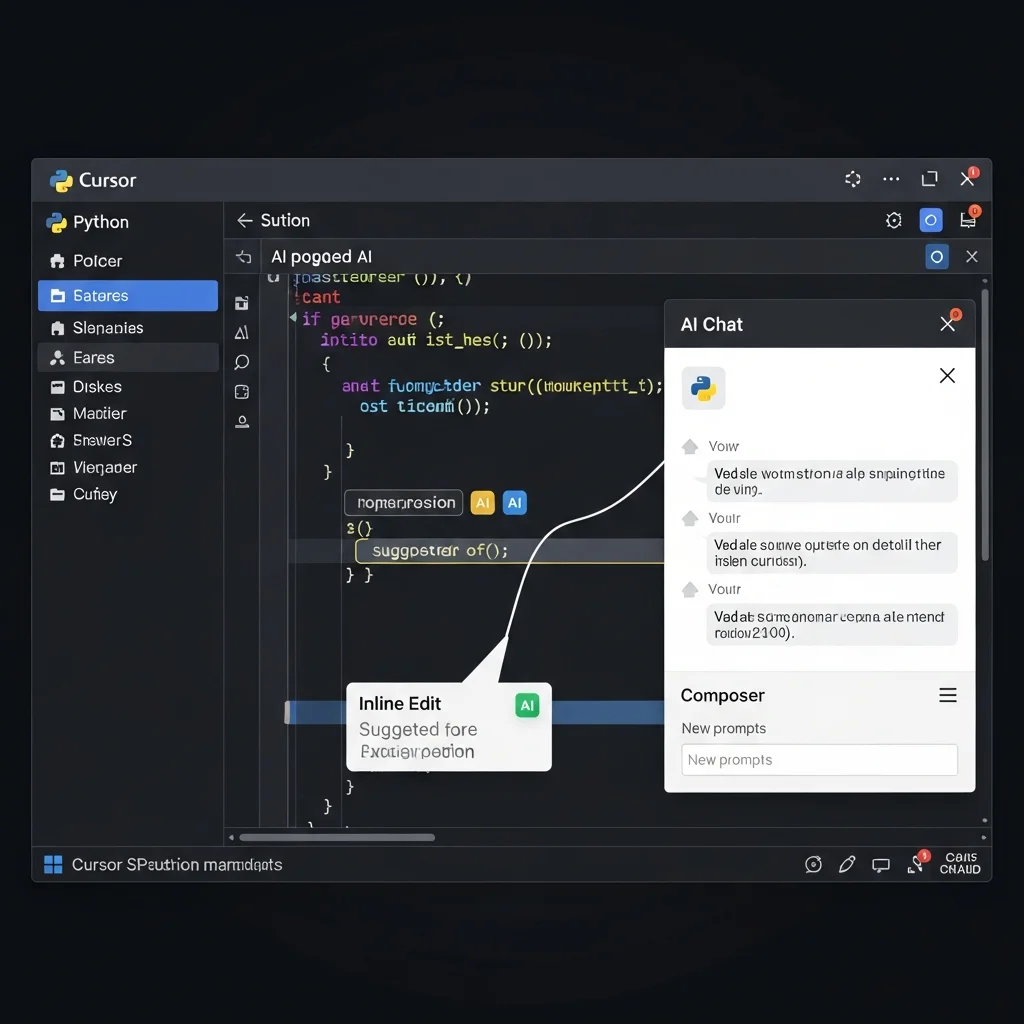Toggle the orange AI chip in the code editor

[483, 503]
